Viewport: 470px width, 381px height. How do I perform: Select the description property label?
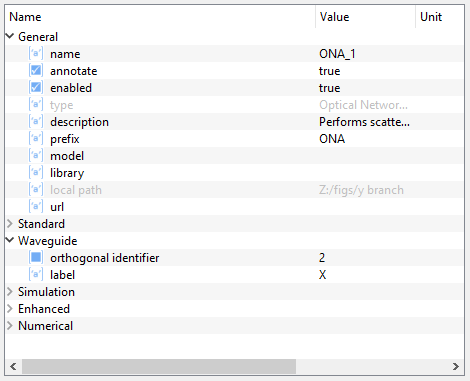click(x=79, y=122)
